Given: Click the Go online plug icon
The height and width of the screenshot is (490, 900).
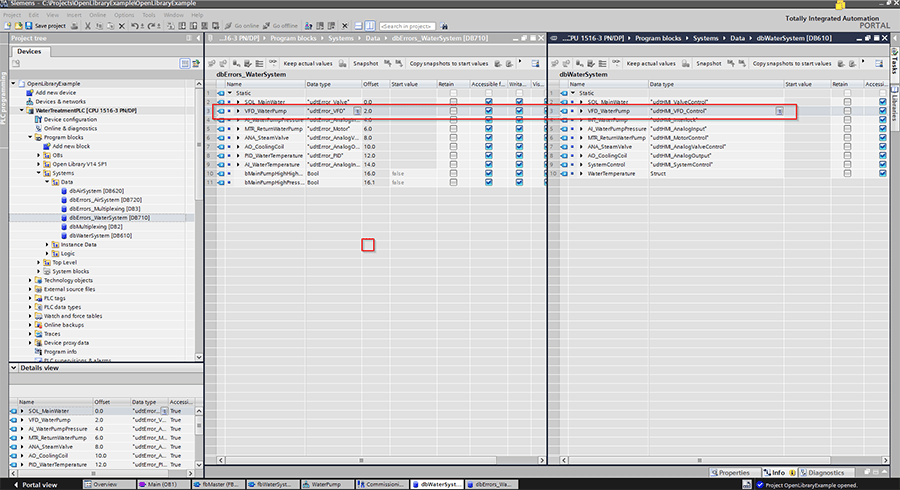Looking at the screenshot, I should [228, 26].
